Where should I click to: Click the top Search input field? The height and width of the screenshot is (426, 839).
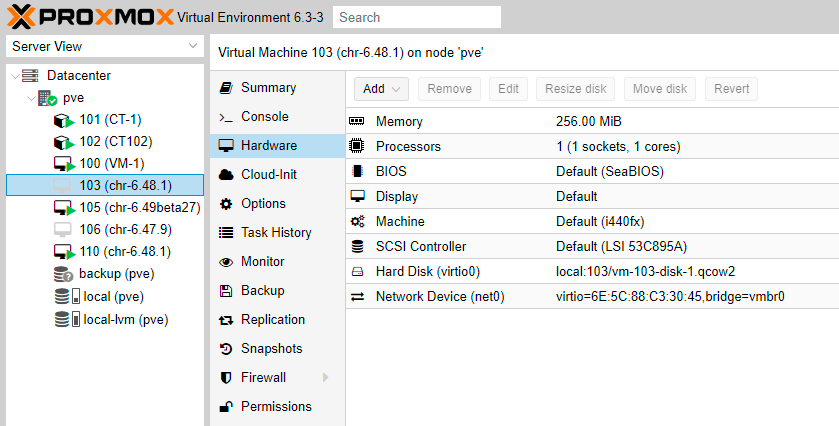(417, 17)
